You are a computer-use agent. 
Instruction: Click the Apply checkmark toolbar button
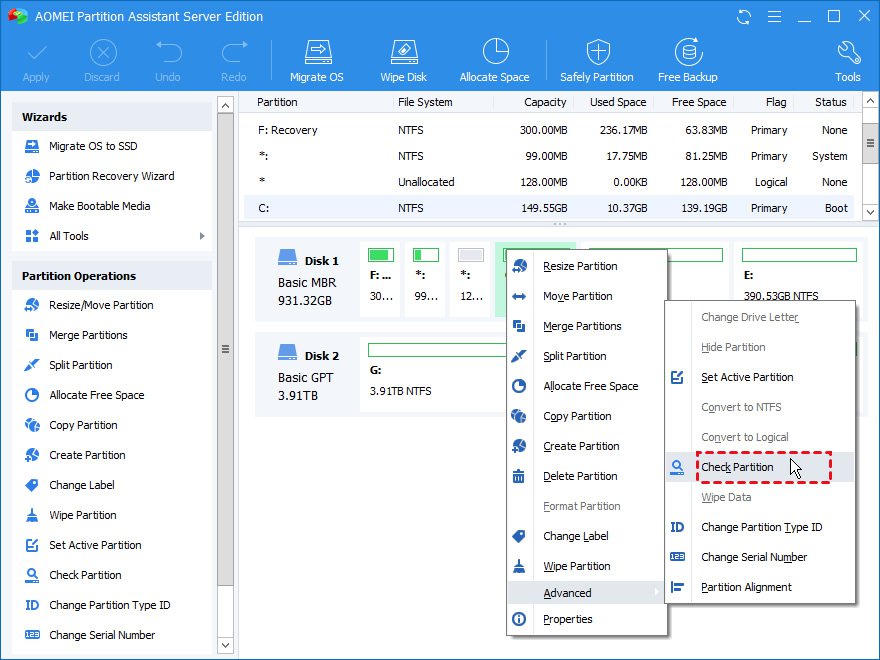tap(36, 61)
